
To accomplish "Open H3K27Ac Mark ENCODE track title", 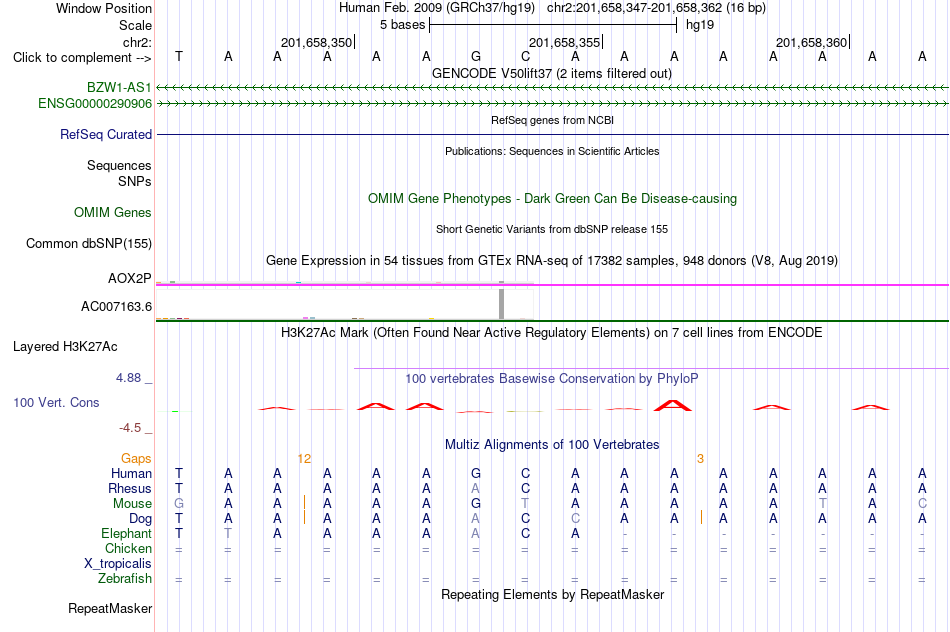I will coord(552,333).
